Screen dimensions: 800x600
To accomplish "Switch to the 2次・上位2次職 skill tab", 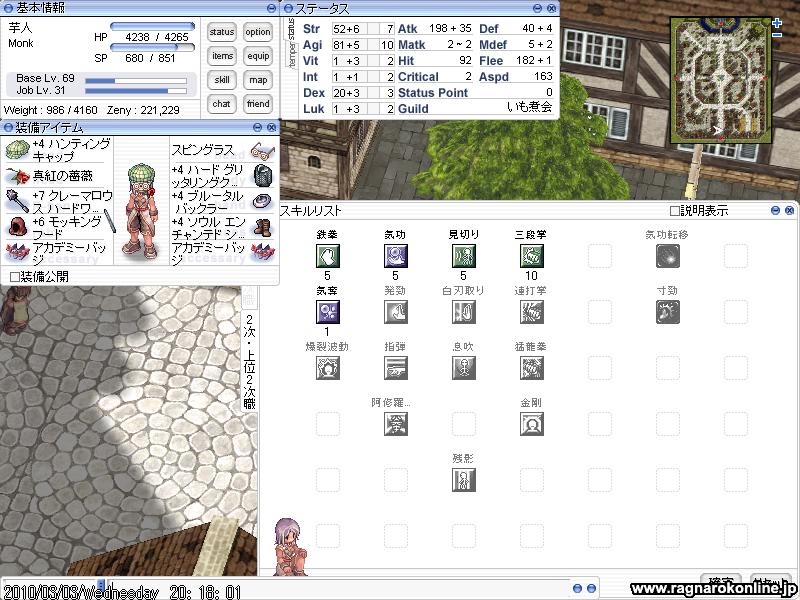I will tap(249, 362).
